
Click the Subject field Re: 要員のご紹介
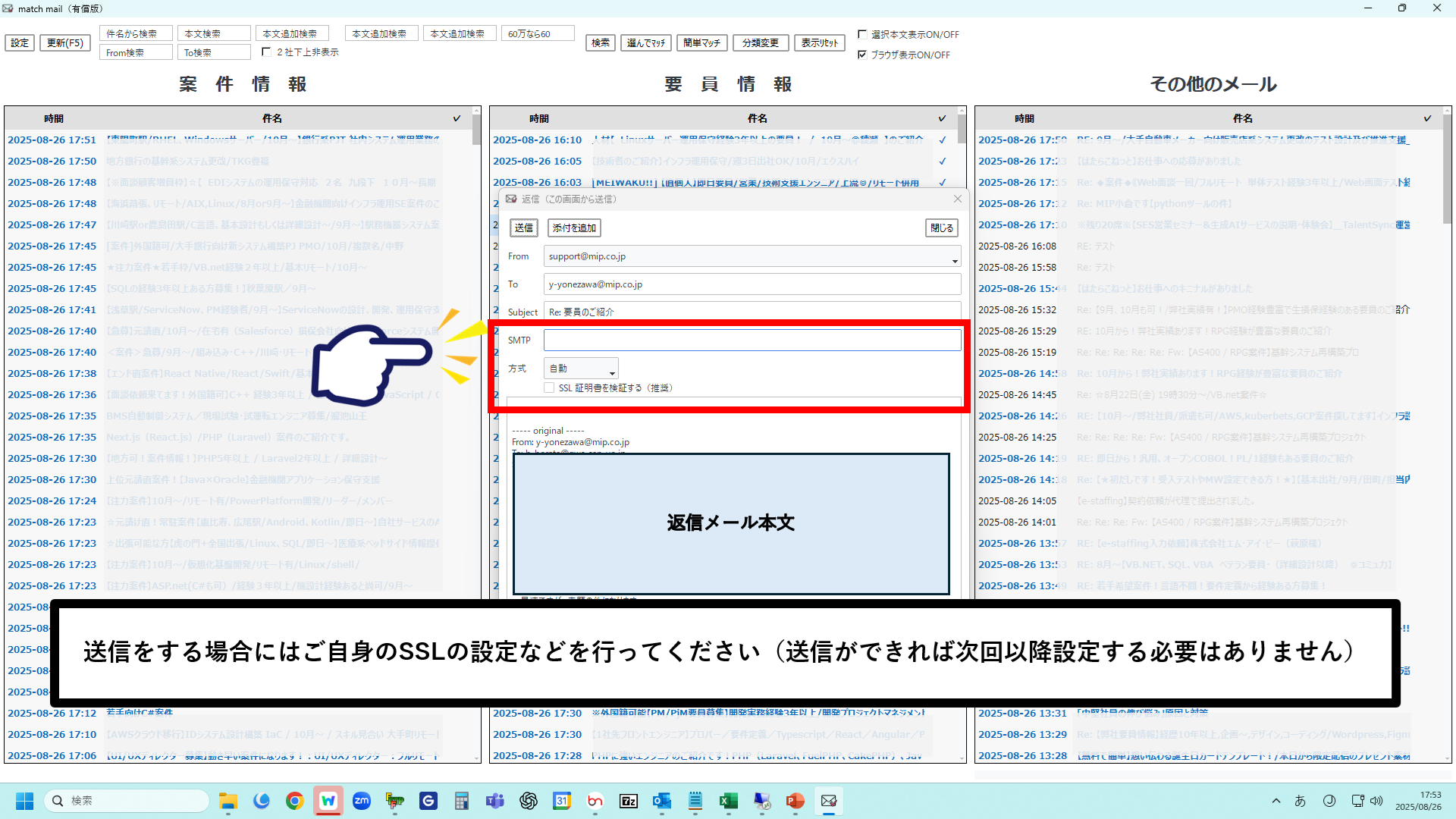pos(752,311)
